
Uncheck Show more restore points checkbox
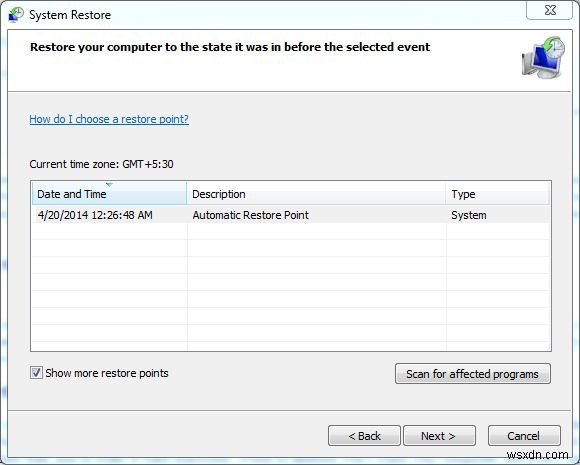[x=36, y=373]
